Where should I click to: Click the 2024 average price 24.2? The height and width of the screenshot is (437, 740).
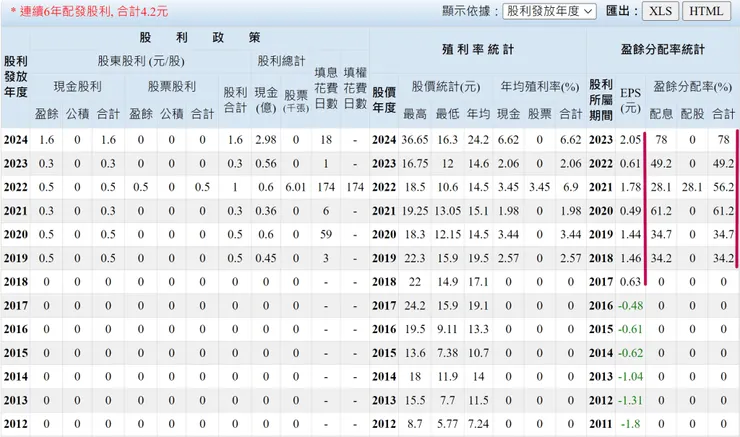coord(478,140)
